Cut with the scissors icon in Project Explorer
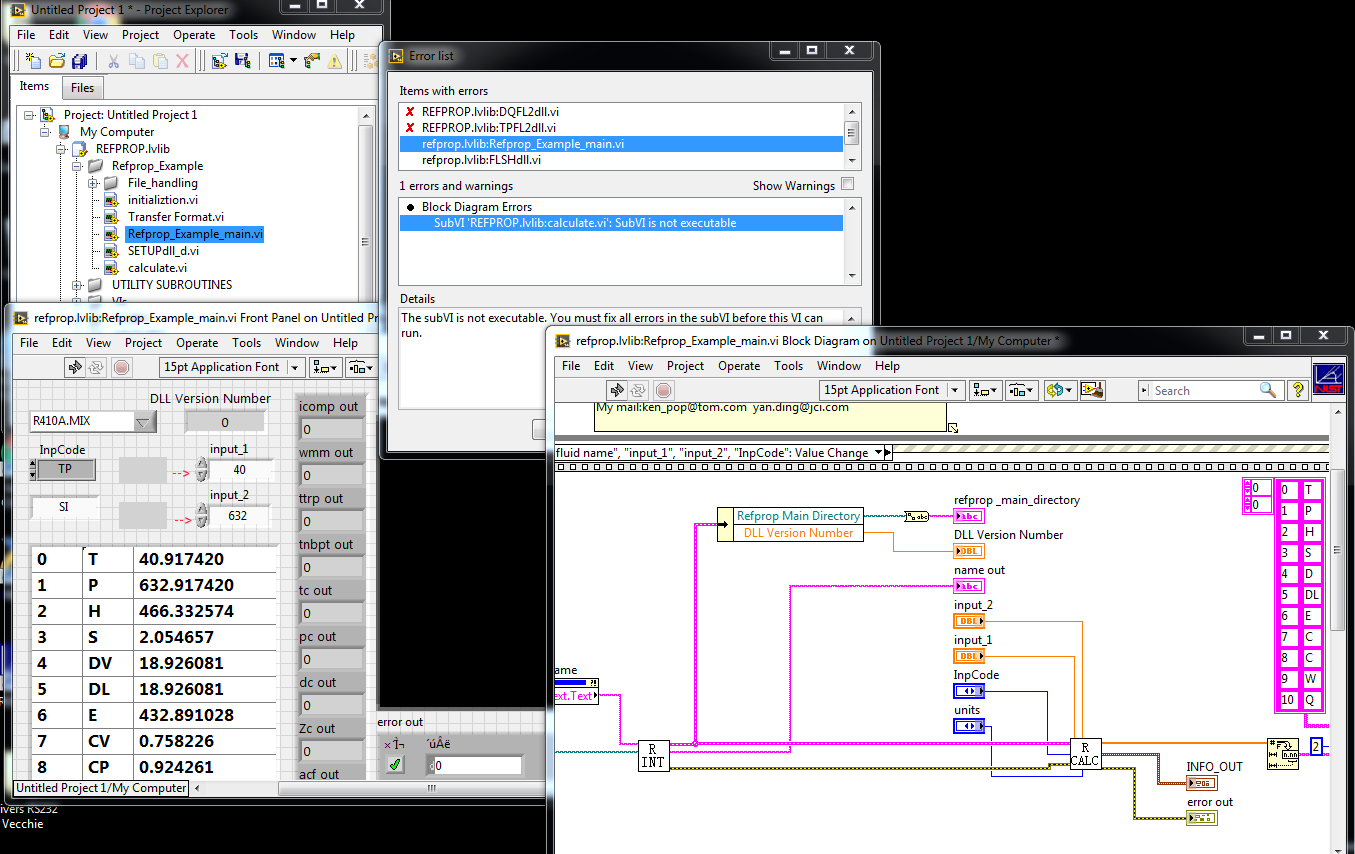Viewport: 1355px width, 854px height. [114, 61]
